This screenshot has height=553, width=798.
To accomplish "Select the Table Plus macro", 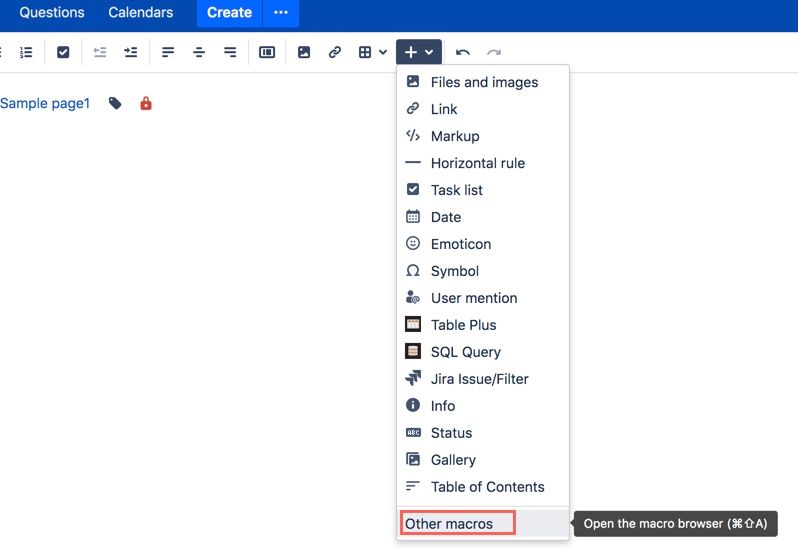I will click(x=482, y=325).
